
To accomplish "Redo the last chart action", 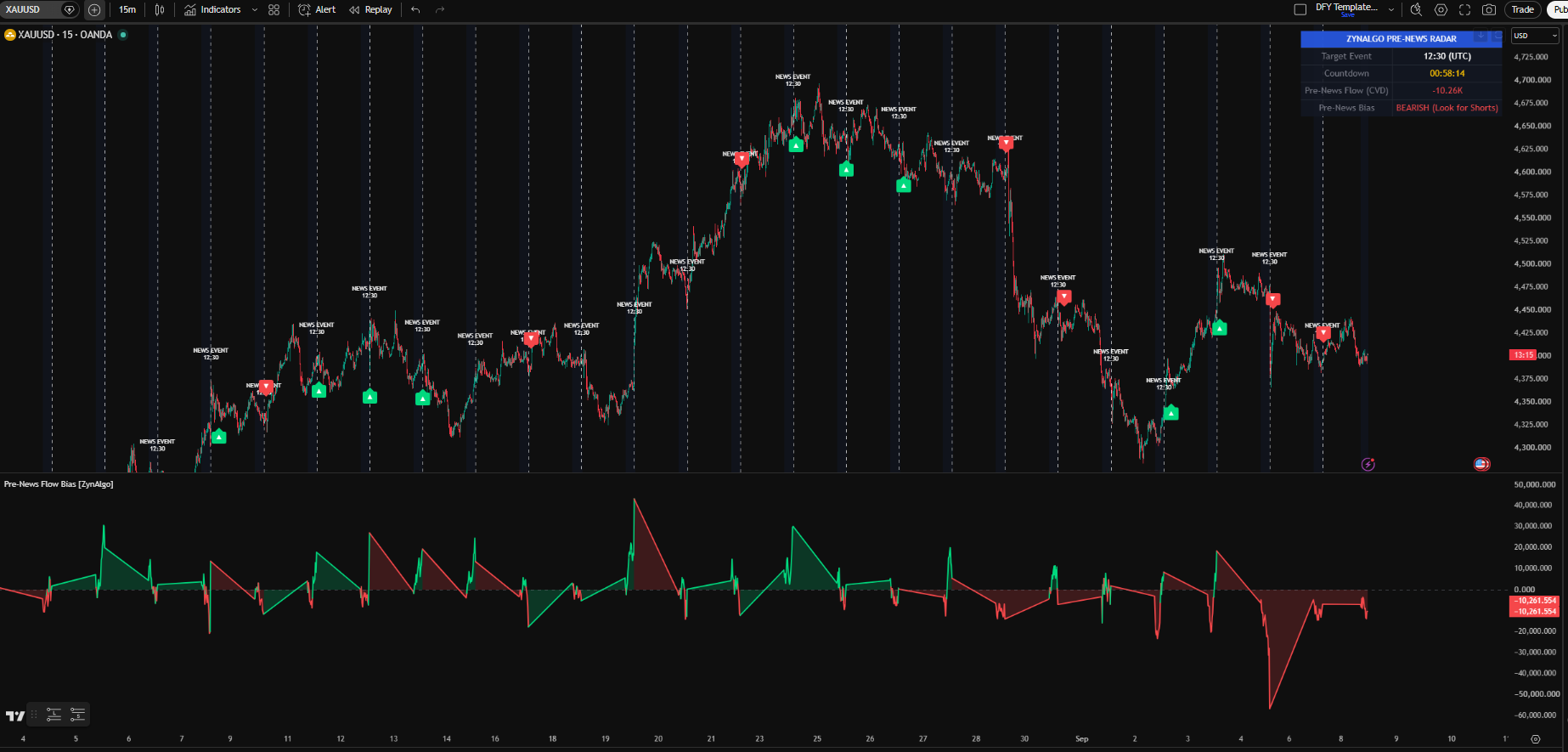I will pos(440,9).
